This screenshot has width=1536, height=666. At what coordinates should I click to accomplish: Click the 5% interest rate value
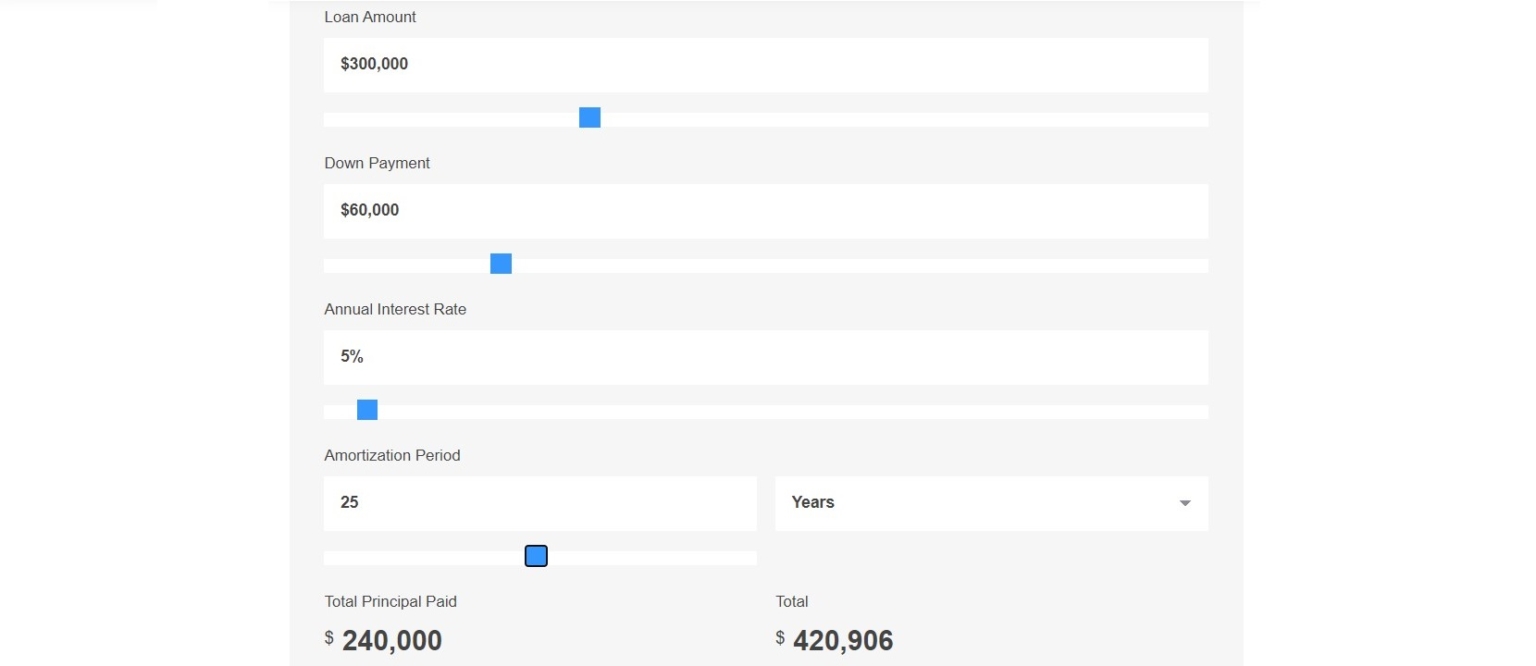351,356
